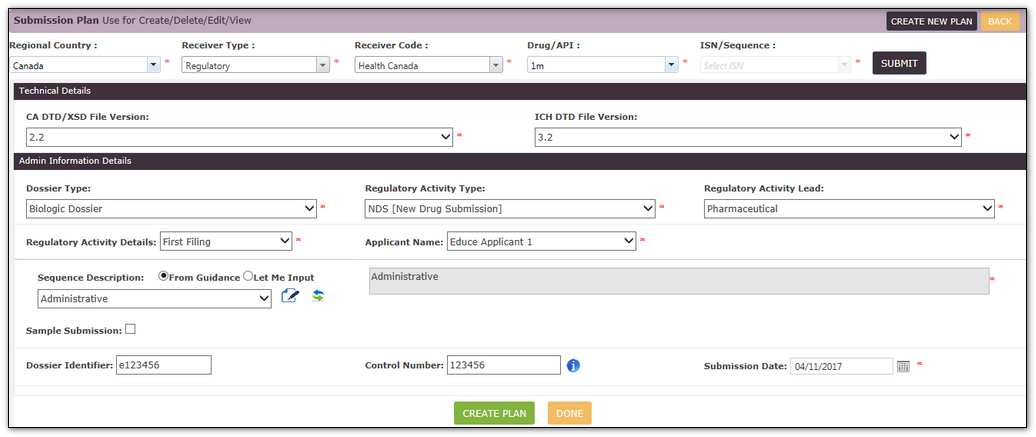Viewport: 1036px width, 437px height.
Task: Choose the Let Me Input option
Action: coord(248,276)
